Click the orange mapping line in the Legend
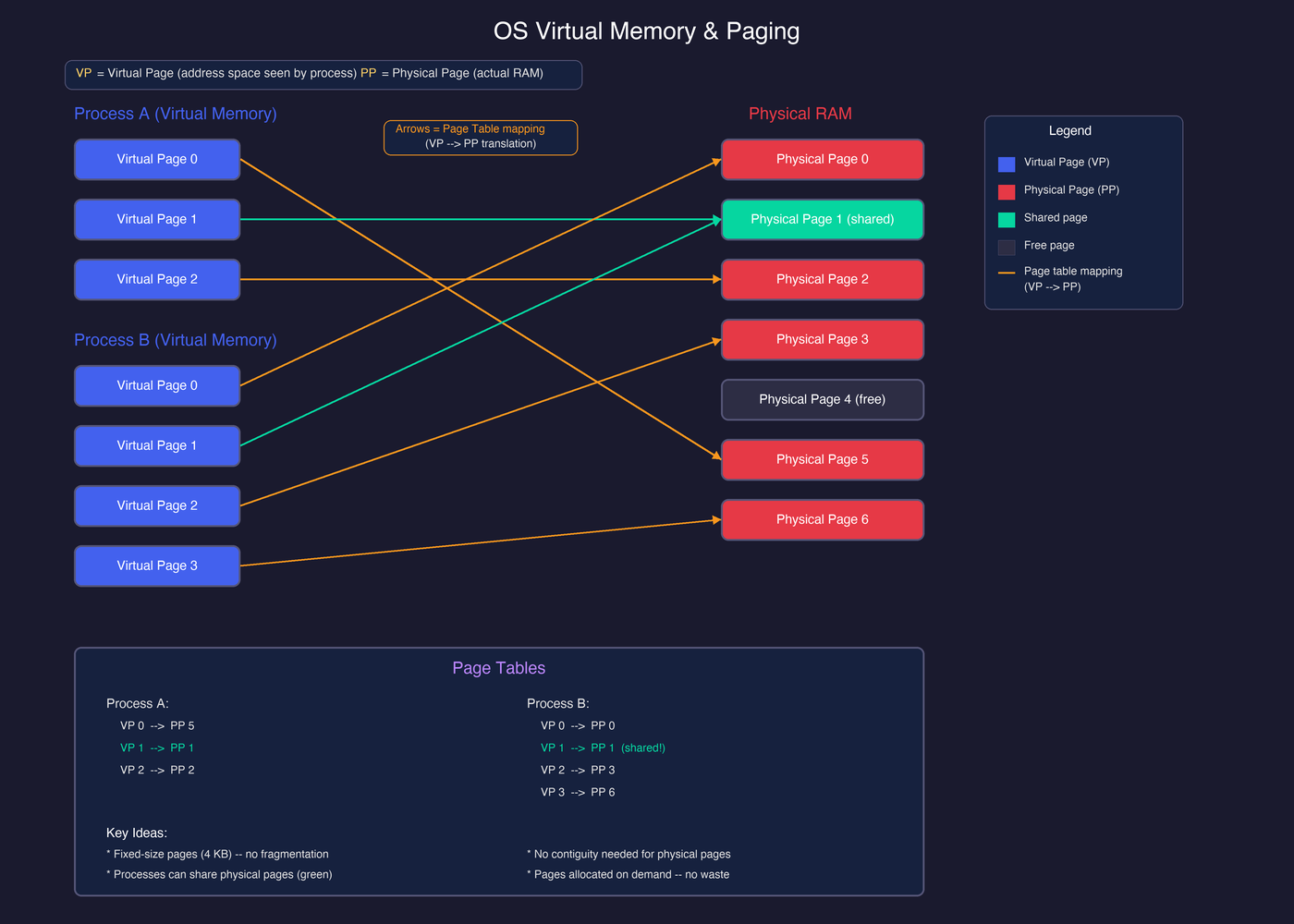Viewport: 1294px width, 924px height. pos(1006,273)
